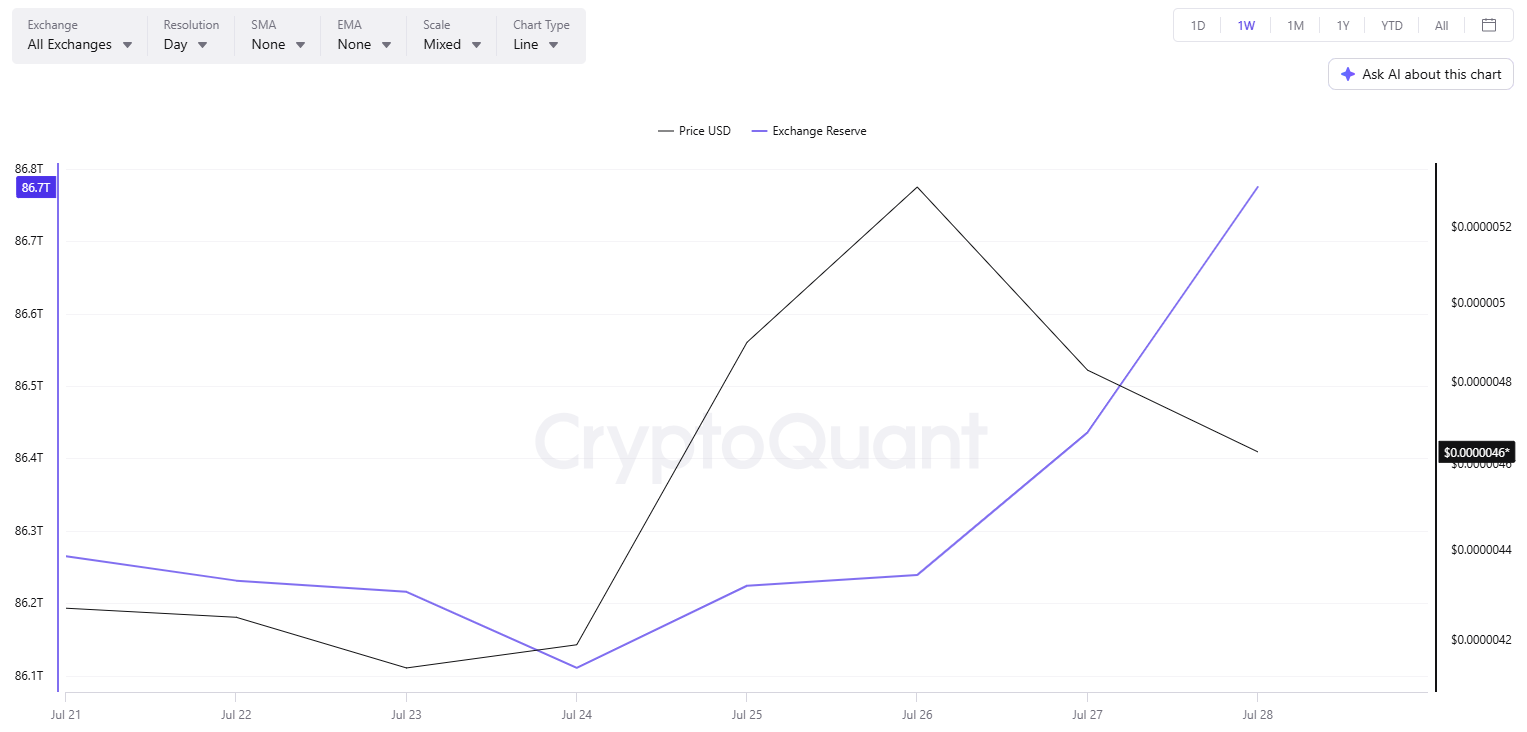Select the YTD time range

(1392, 26)
